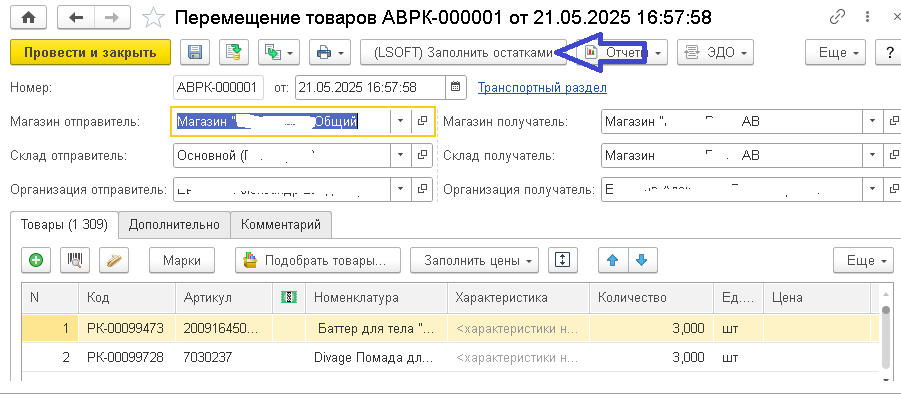Click the document date field

(x=370, y=88)
